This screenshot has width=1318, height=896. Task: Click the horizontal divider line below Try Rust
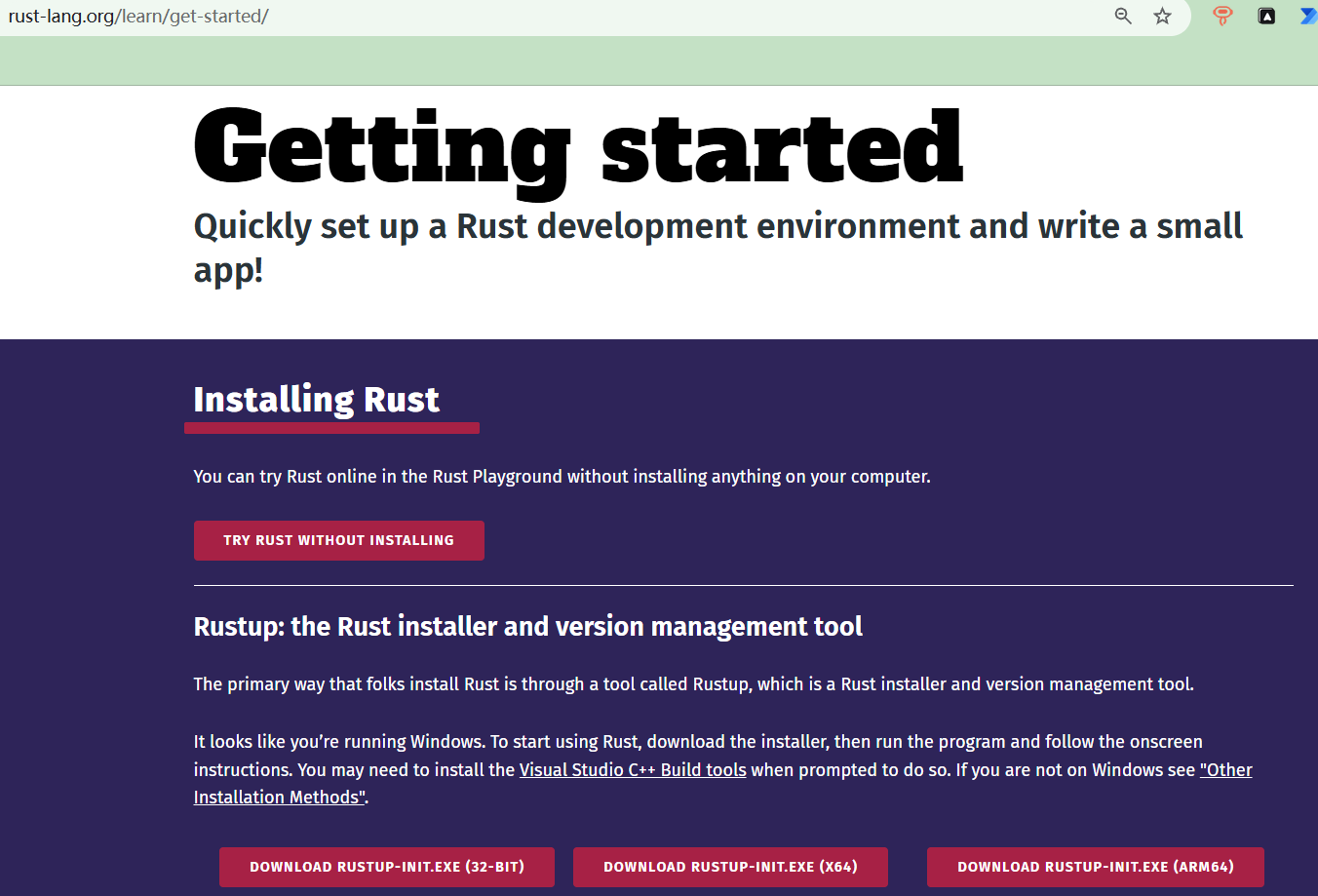(743, 586)
